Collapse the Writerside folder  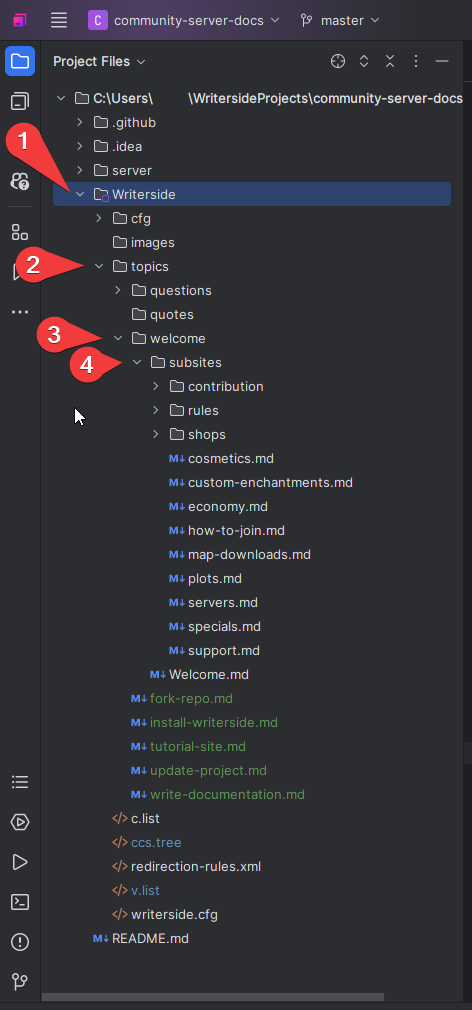80,195
